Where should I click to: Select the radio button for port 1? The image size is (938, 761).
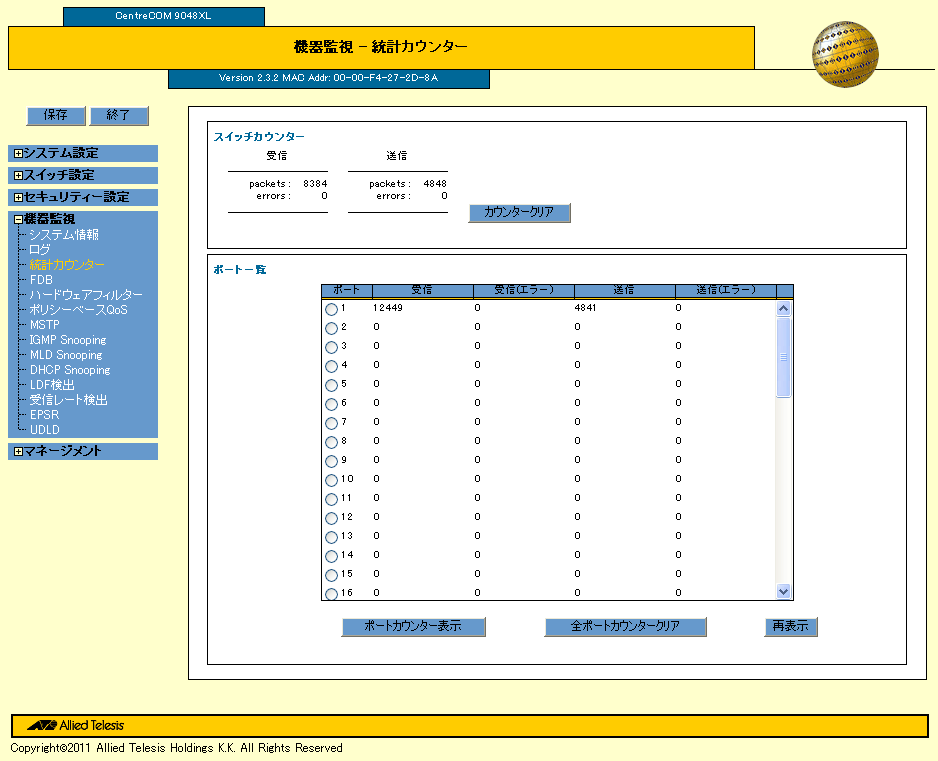[x=332, y=309]
